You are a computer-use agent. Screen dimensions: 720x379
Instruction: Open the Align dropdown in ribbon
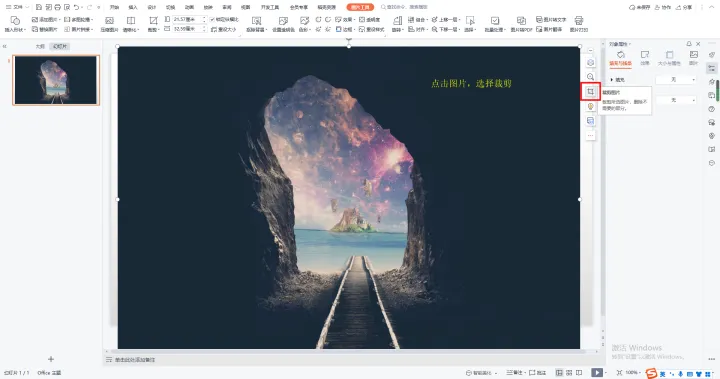[x=417, y=29]
